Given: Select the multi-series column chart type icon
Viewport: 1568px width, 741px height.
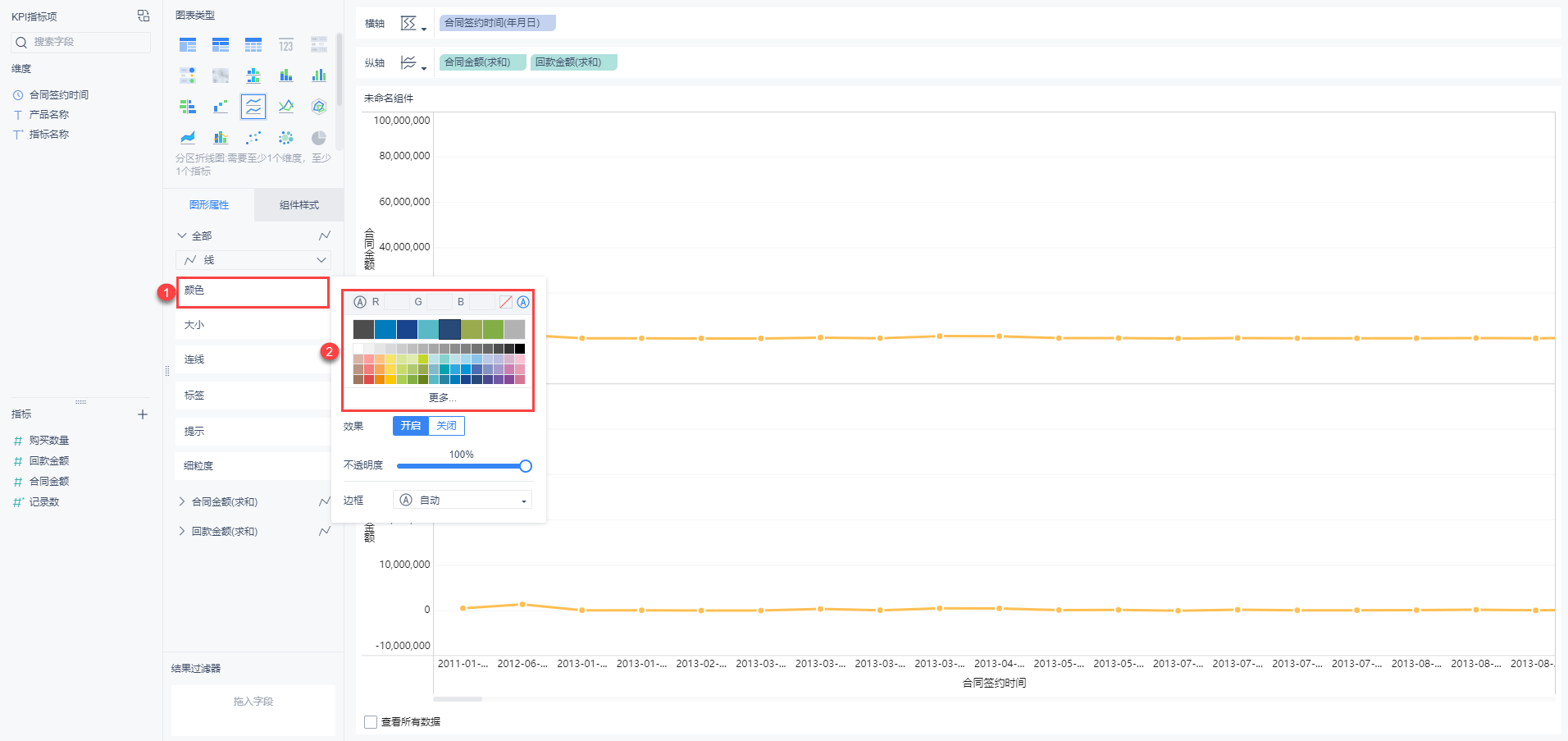Looking at the screenshot, I should point(319,75).
